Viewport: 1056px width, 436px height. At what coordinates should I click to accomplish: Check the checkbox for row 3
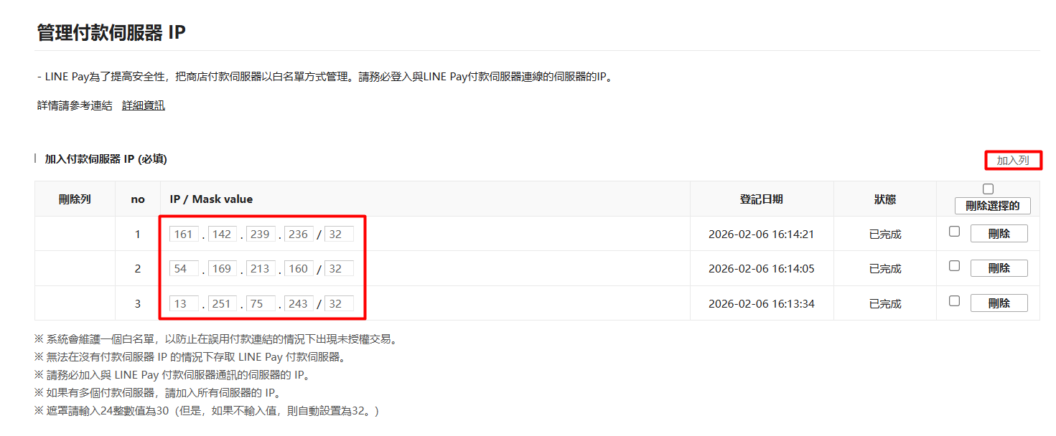(954, 301)
